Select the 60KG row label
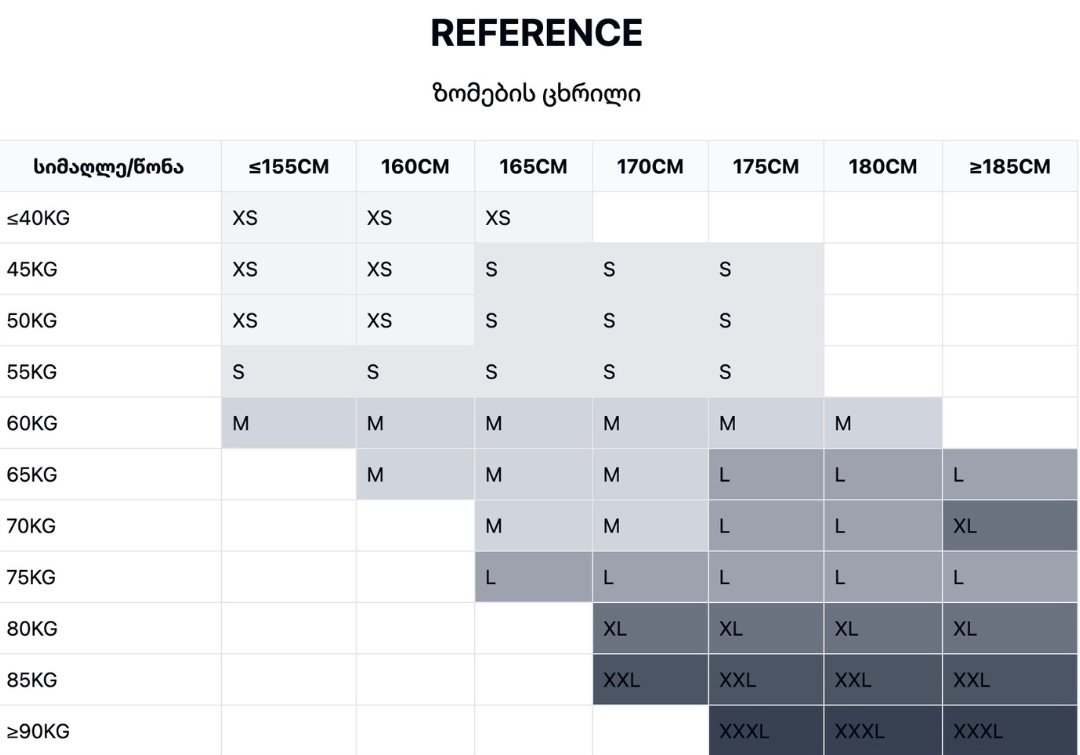Viewport: 1080px width, 755px height. [x=32, y=423]
